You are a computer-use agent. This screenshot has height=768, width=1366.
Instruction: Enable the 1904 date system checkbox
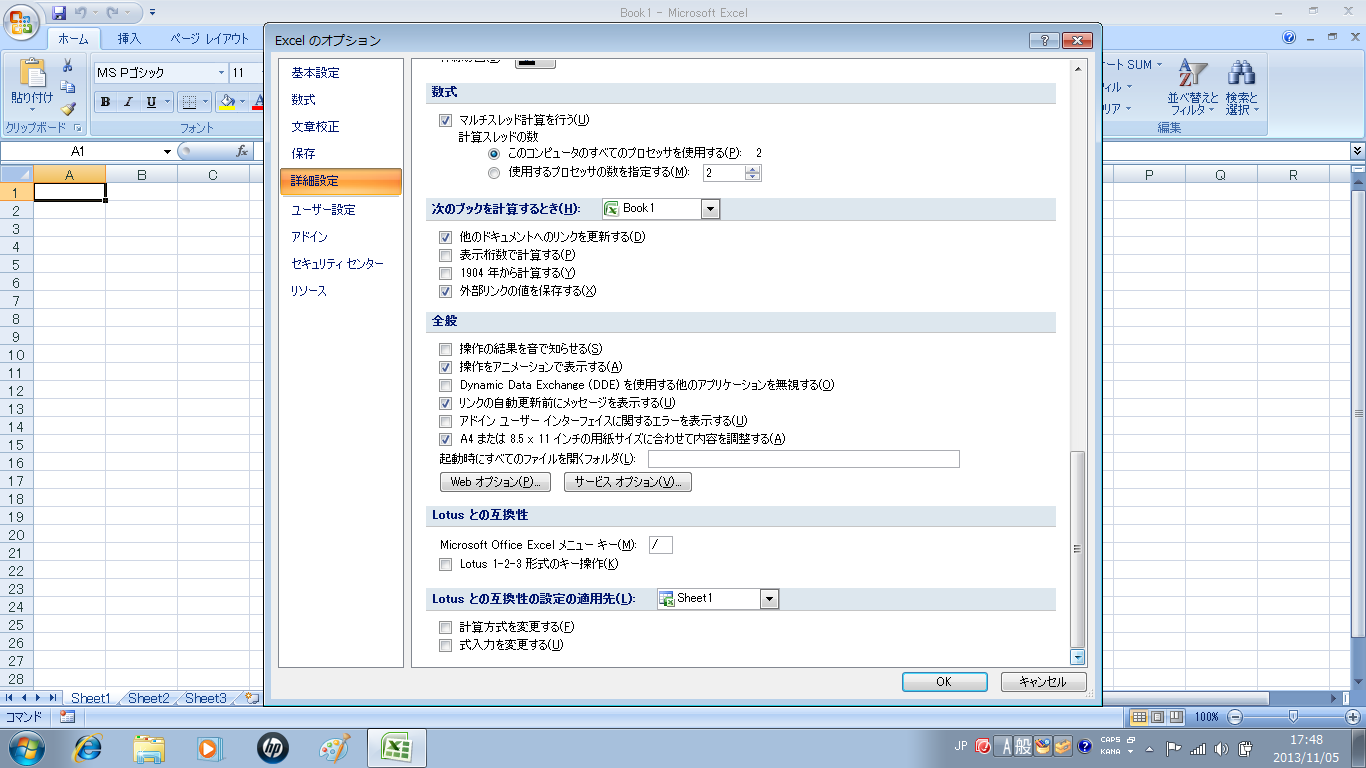point(446,273)
